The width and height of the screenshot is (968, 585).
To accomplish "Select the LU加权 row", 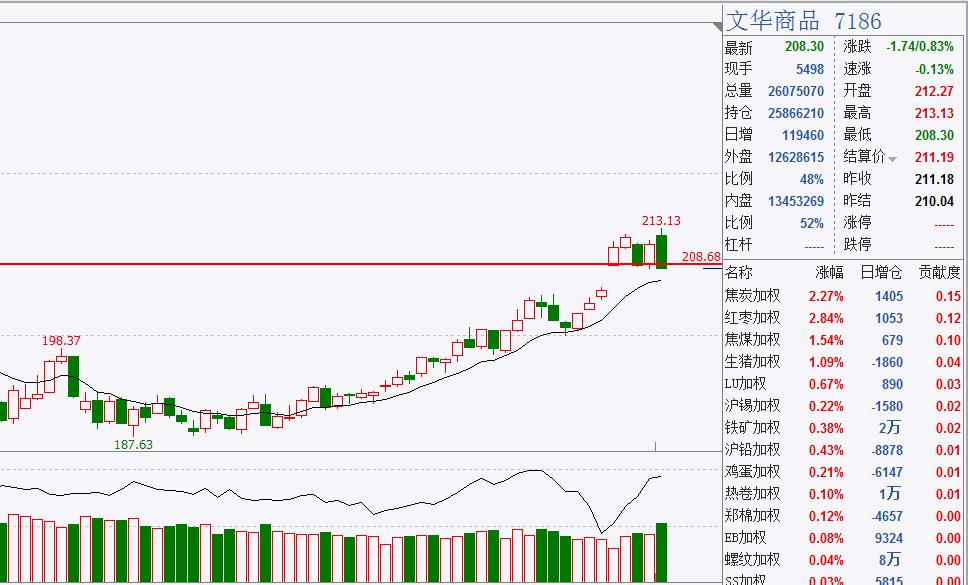I will tap(843, 384).
